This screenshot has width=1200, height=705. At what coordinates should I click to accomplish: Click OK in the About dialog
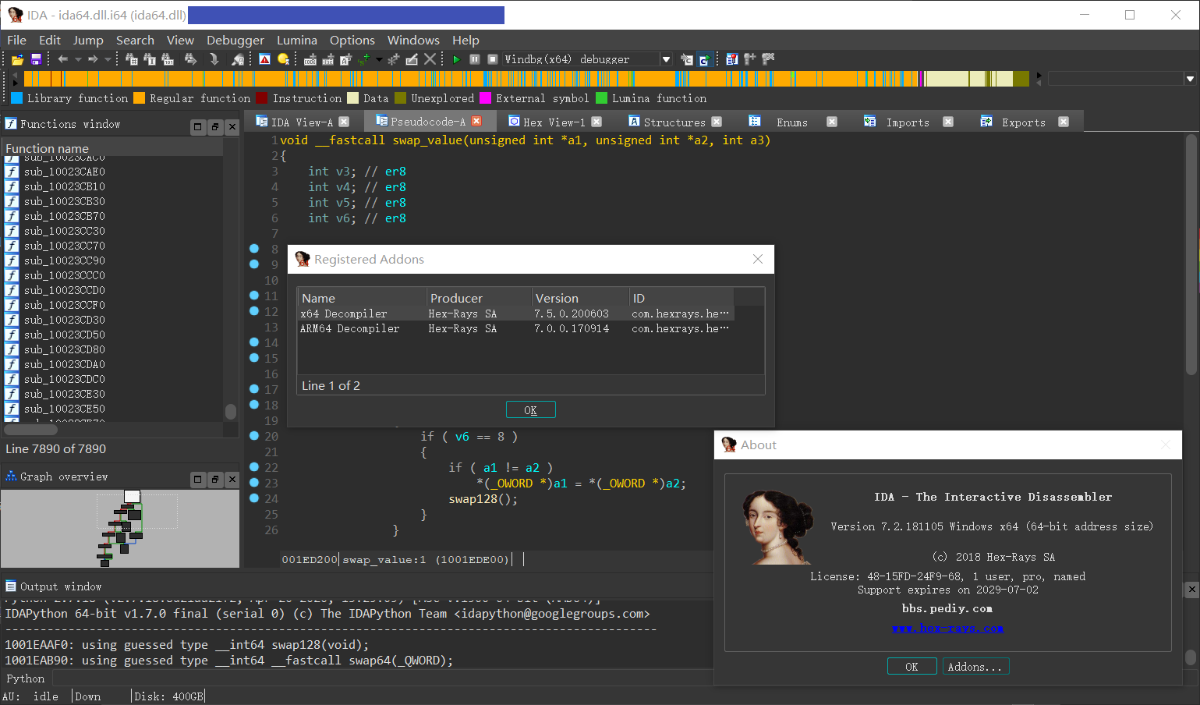[911, 666]
